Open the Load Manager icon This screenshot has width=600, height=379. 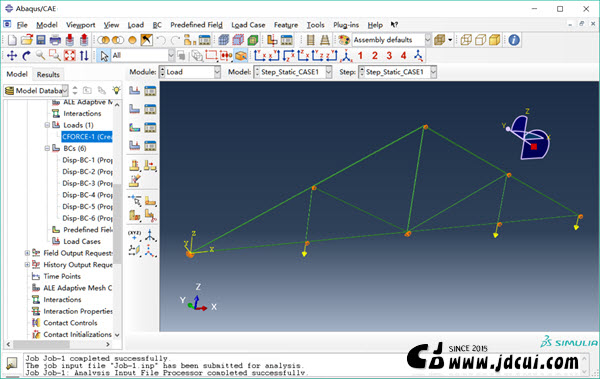click(x=150, y=91)
